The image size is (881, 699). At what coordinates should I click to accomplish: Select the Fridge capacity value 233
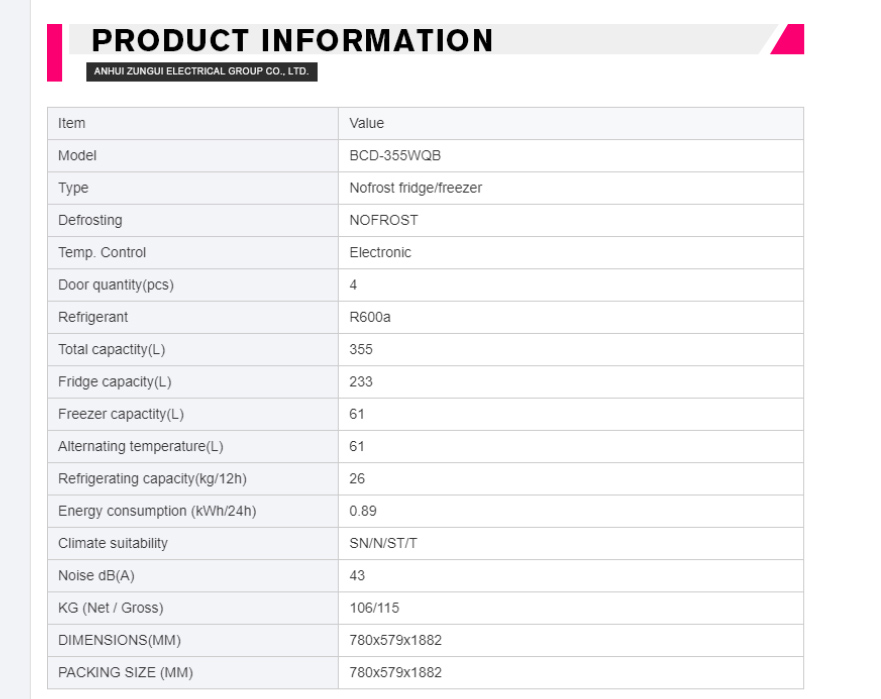pyautogui.click(x=361, y=382)
